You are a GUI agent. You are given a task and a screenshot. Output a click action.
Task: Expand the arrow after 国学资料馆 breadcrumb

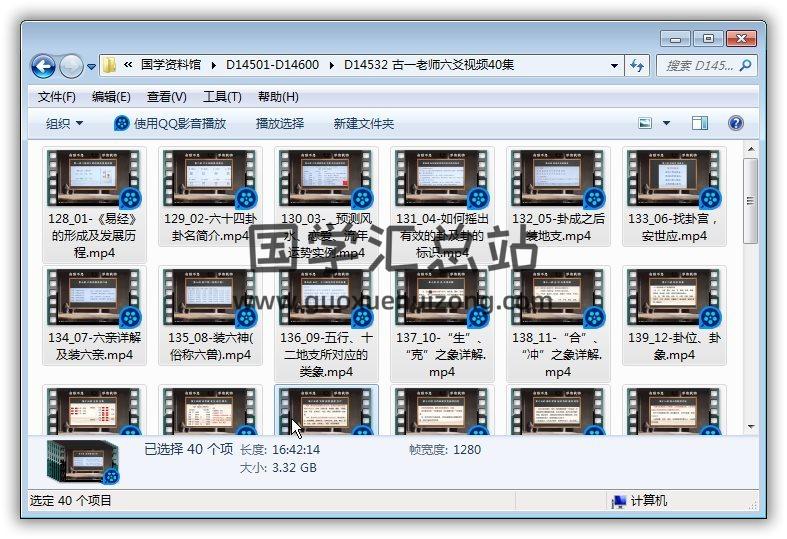tap(214, 65)
